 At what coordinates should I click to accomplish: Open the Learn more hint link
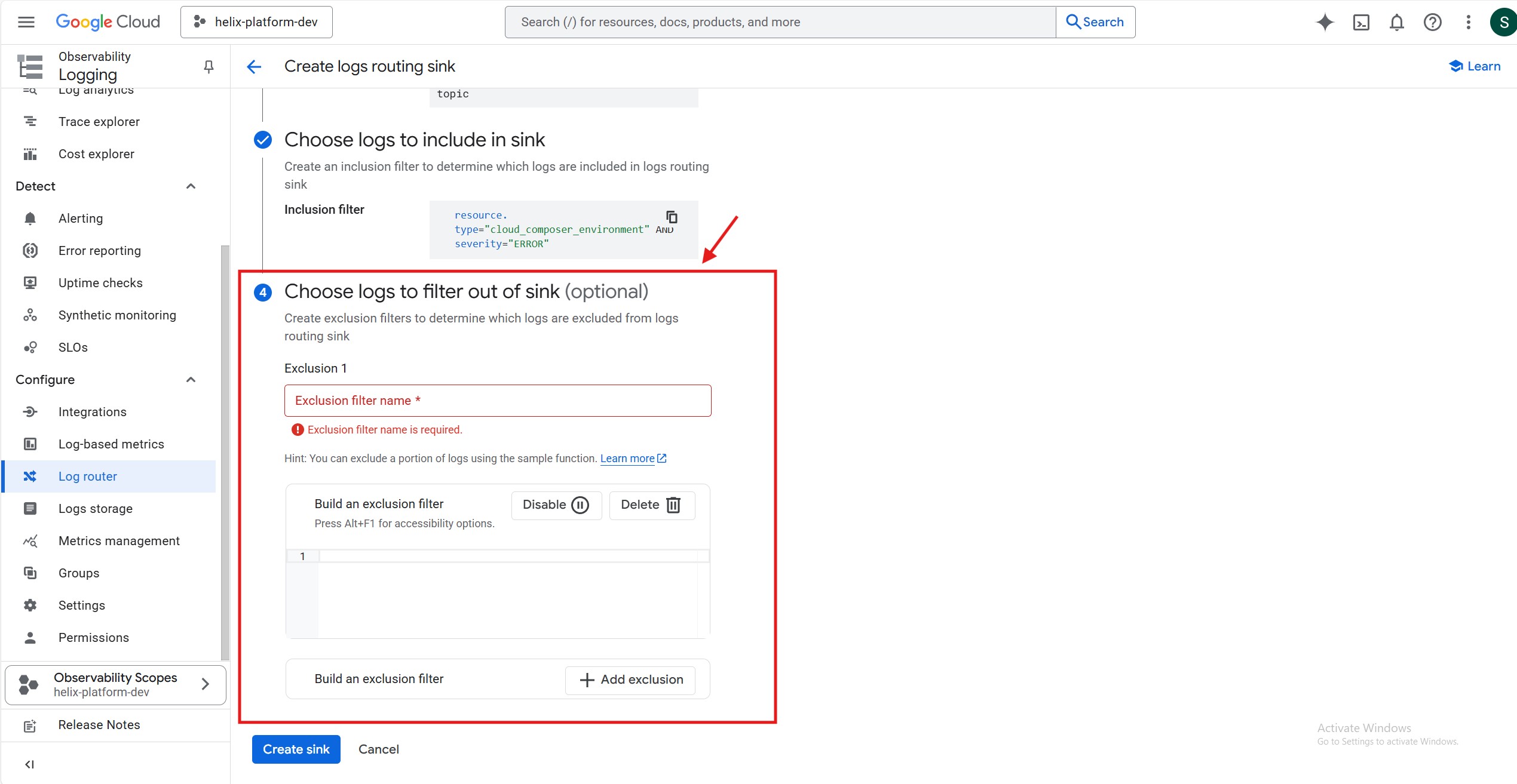[x=627, y=459]
